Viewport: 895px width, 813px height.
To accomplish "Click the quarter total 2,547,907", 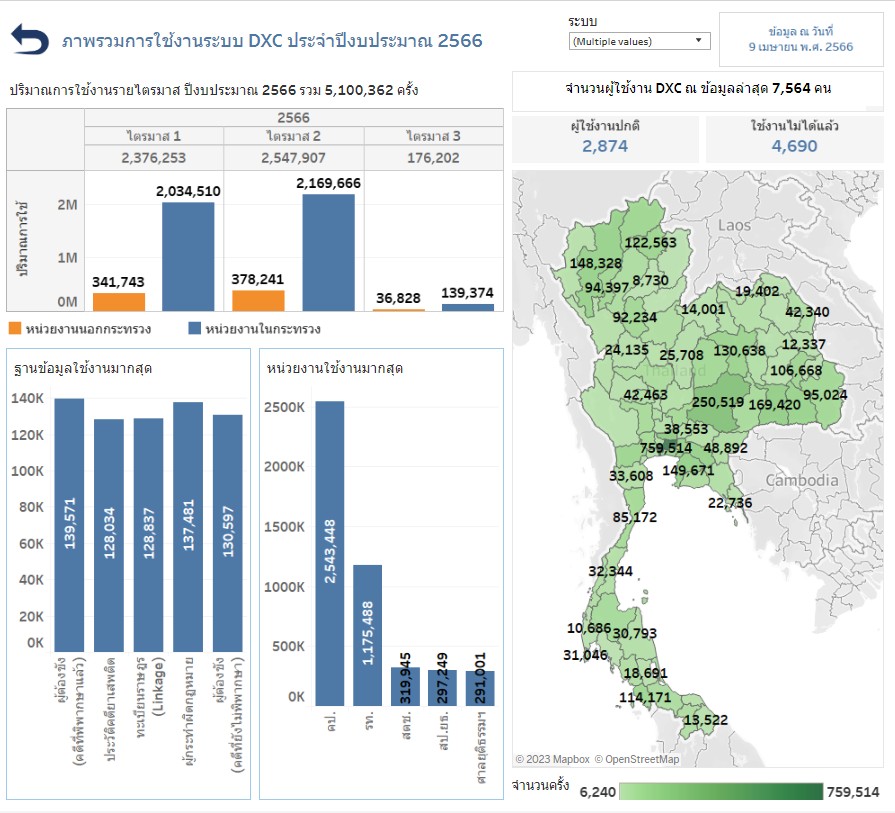I will pos(293,158).
